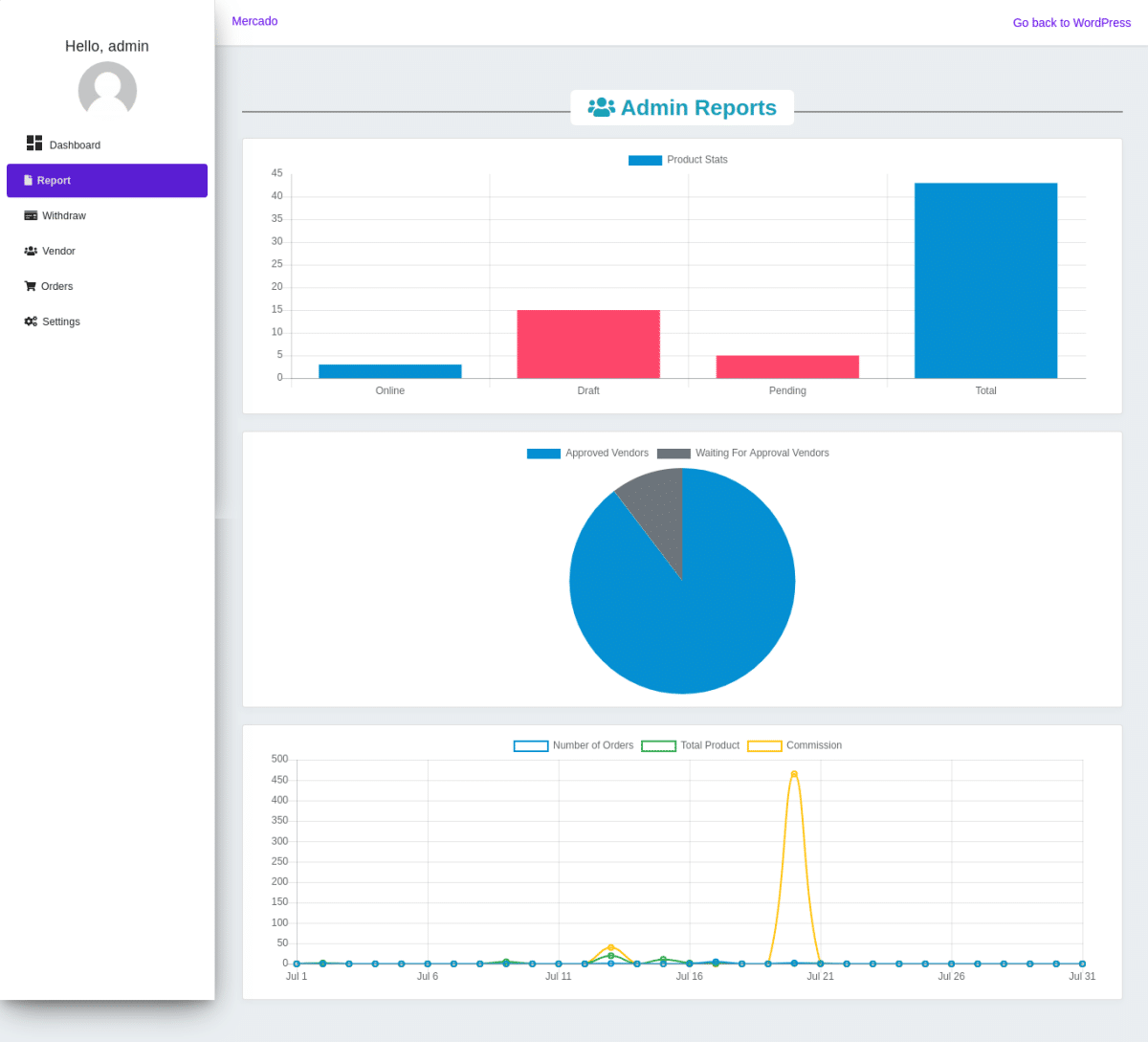Click Go back to WordPress link
This screenshot has width=1148, height=1042.
coord(1071,22)
